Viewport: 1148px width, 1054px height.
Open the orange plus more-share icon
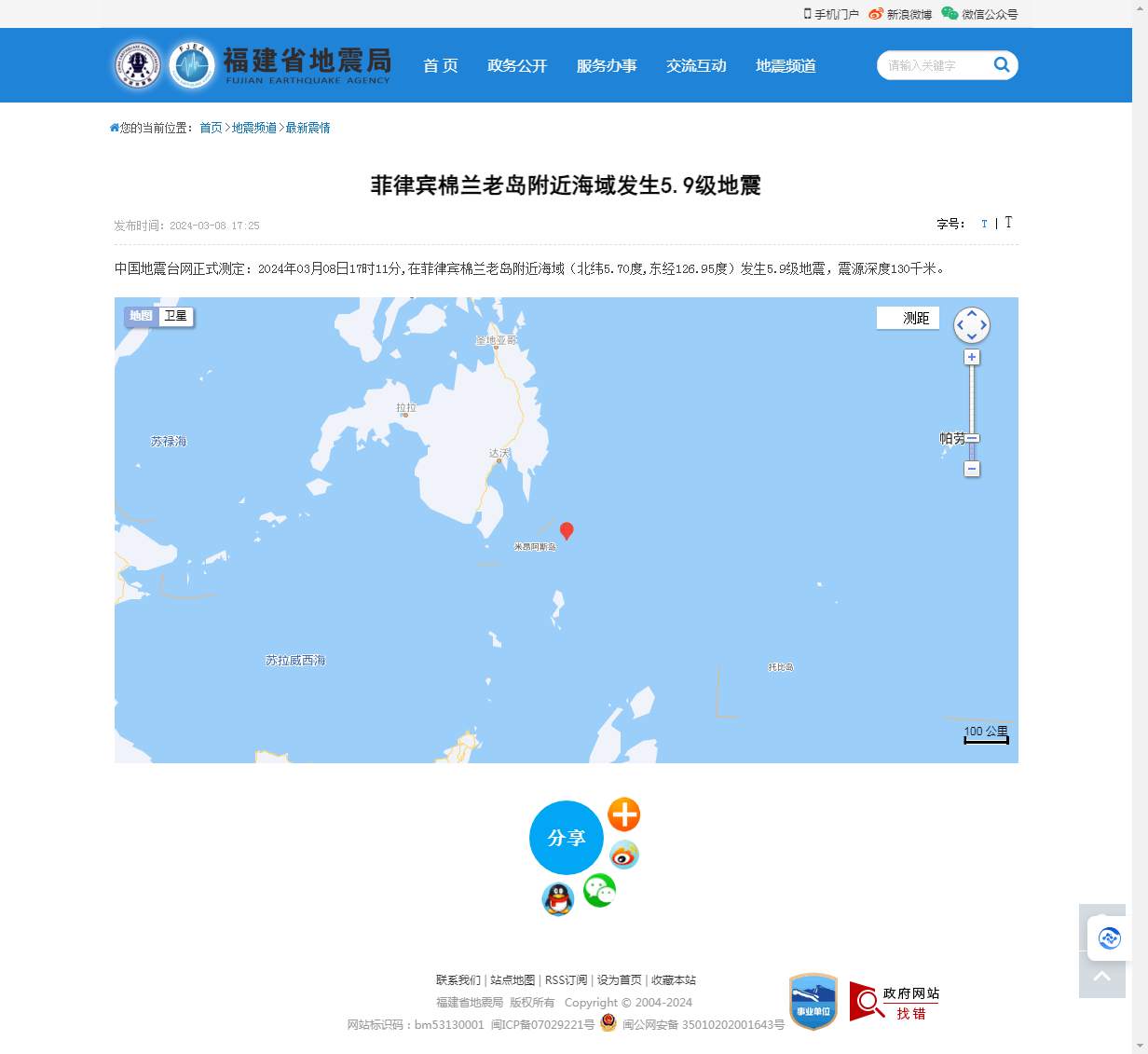point(624,814)
